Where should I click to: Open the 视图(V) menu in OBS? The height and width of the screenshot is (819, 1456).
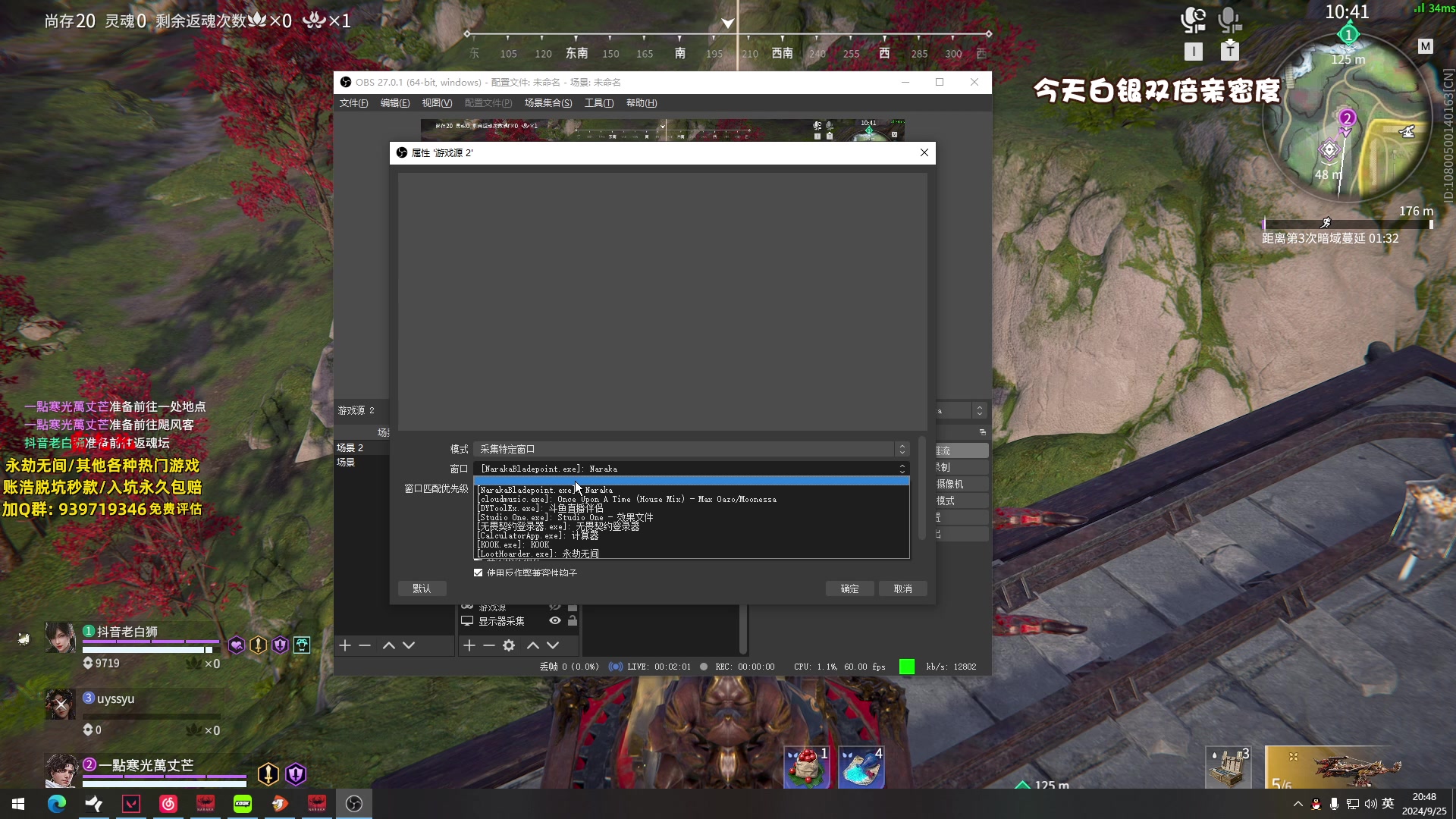point(437,103)
